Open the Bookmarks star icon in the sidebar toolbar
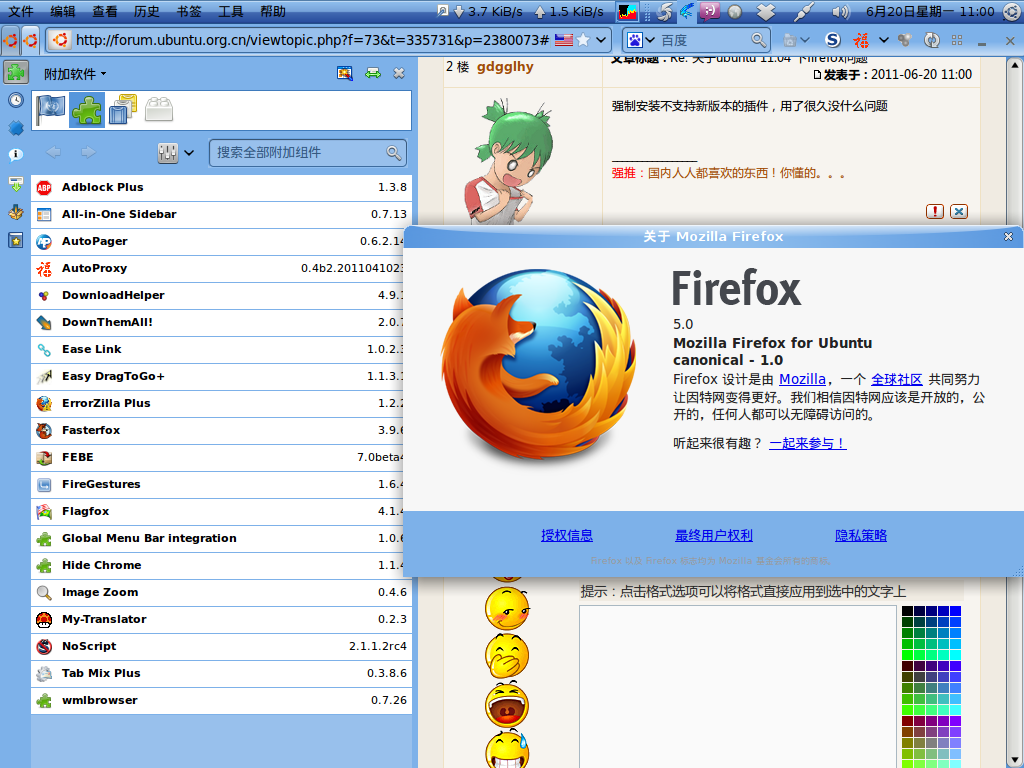Image resolution: width=1024 pixels, height=768 pixels. 16,240
